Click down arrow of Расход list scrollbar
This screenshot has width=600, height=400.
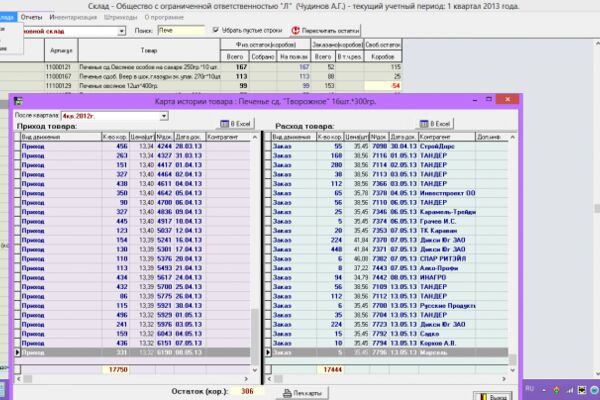click(512, 370)
